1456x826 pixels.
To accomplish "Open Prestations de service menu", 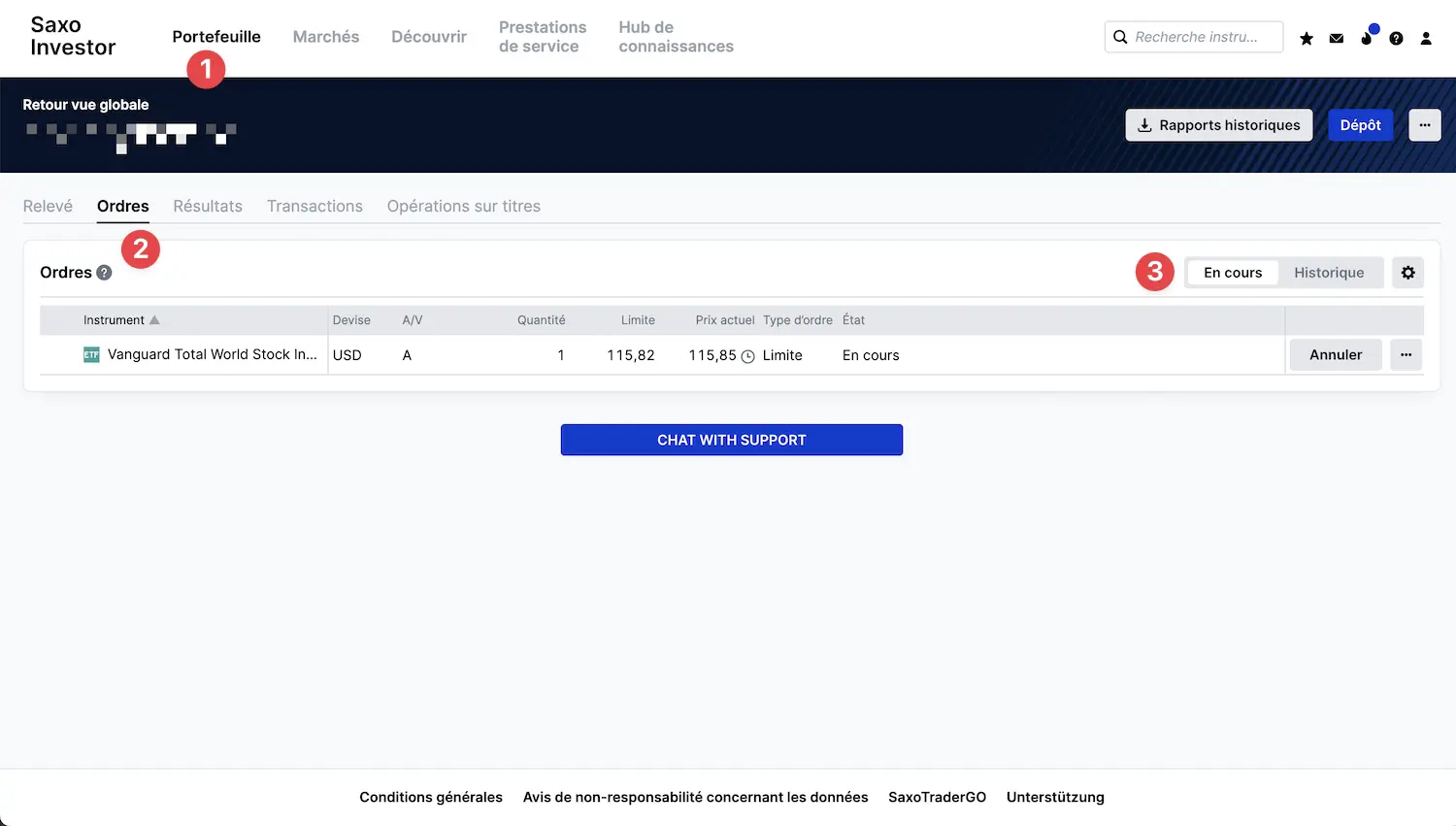I will 543,37.
